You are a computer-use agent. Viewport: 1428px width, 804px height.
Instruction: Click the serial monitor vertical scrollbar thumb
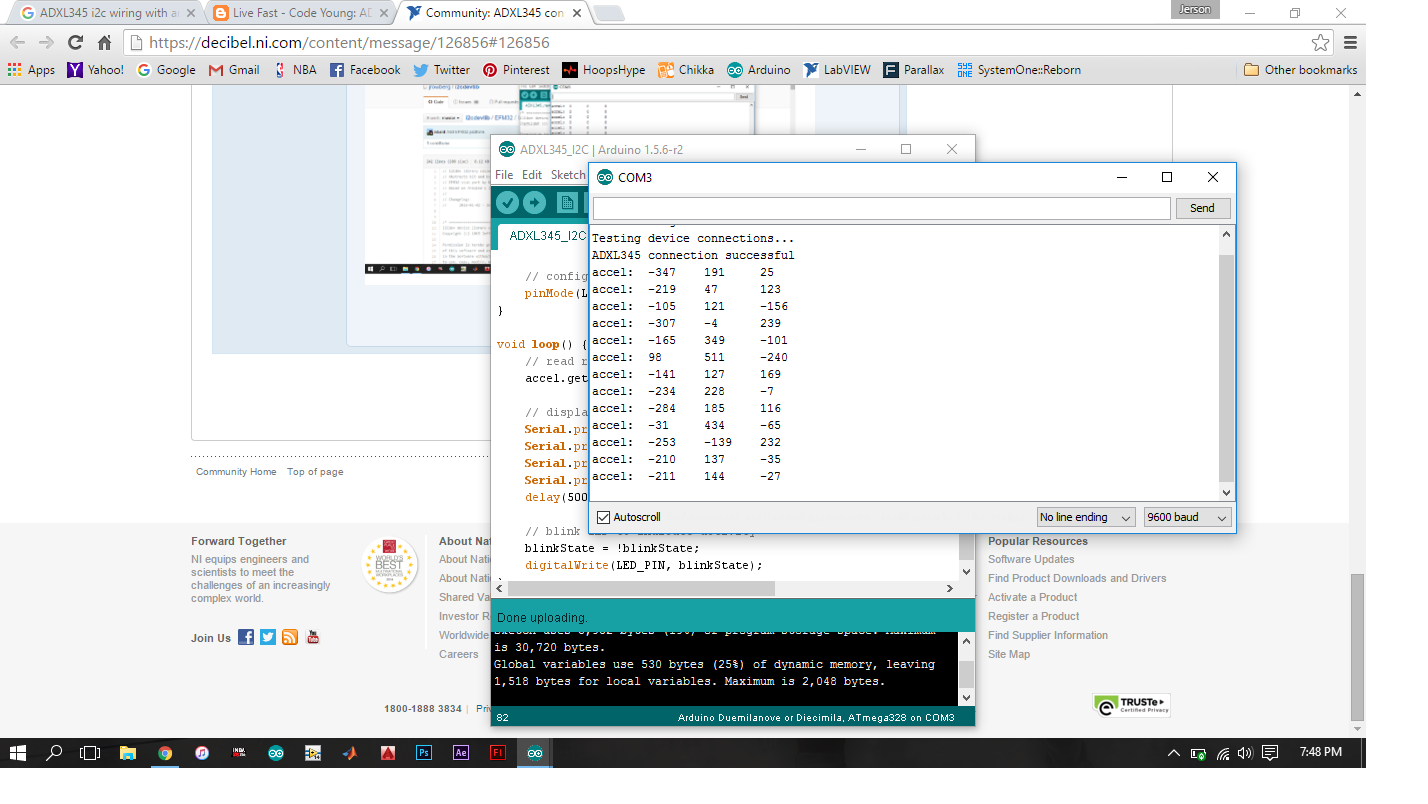(x=1227, y=368)
